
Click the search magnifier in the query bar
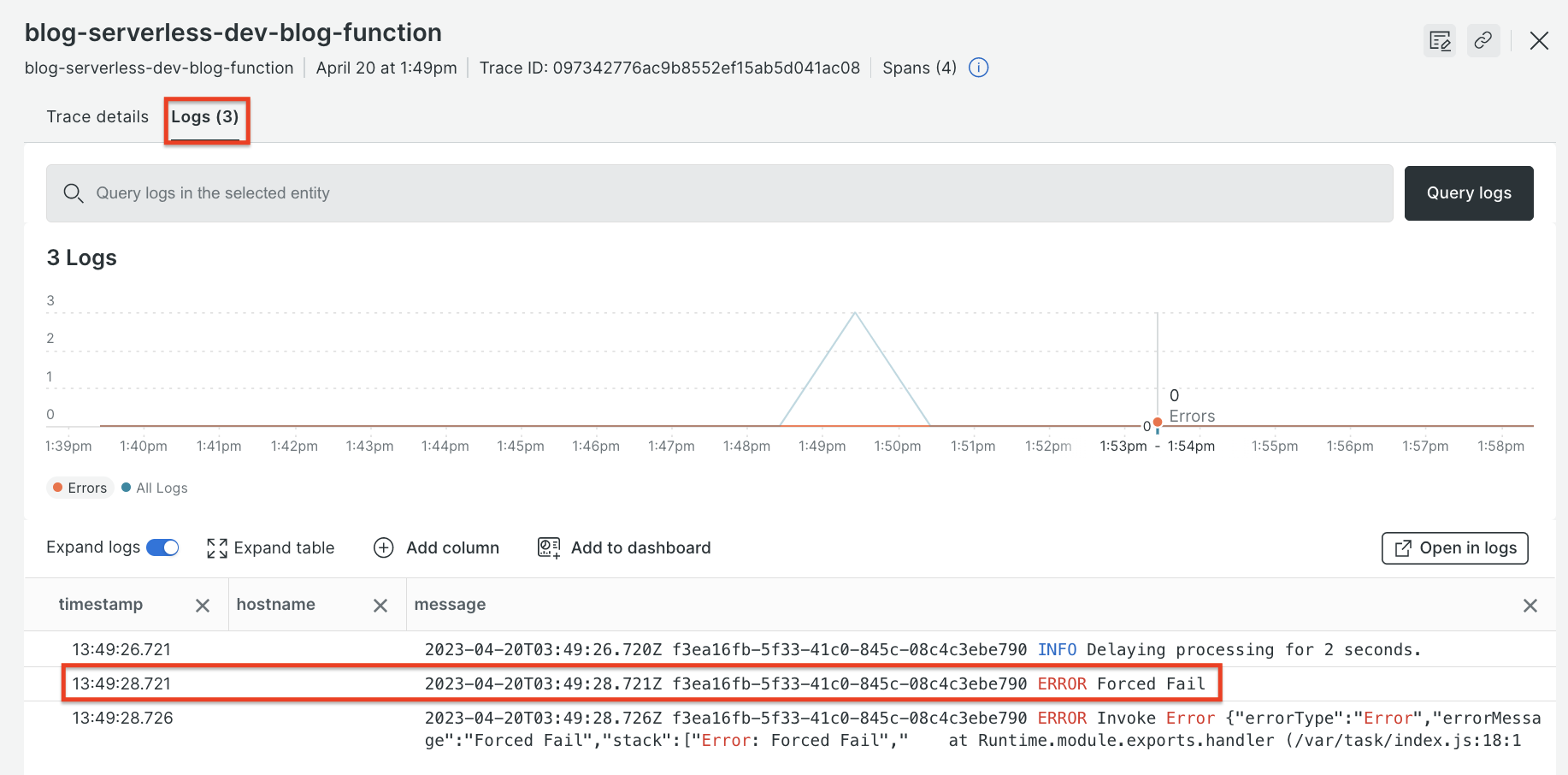pyautogui.click(x=74, y=193)
